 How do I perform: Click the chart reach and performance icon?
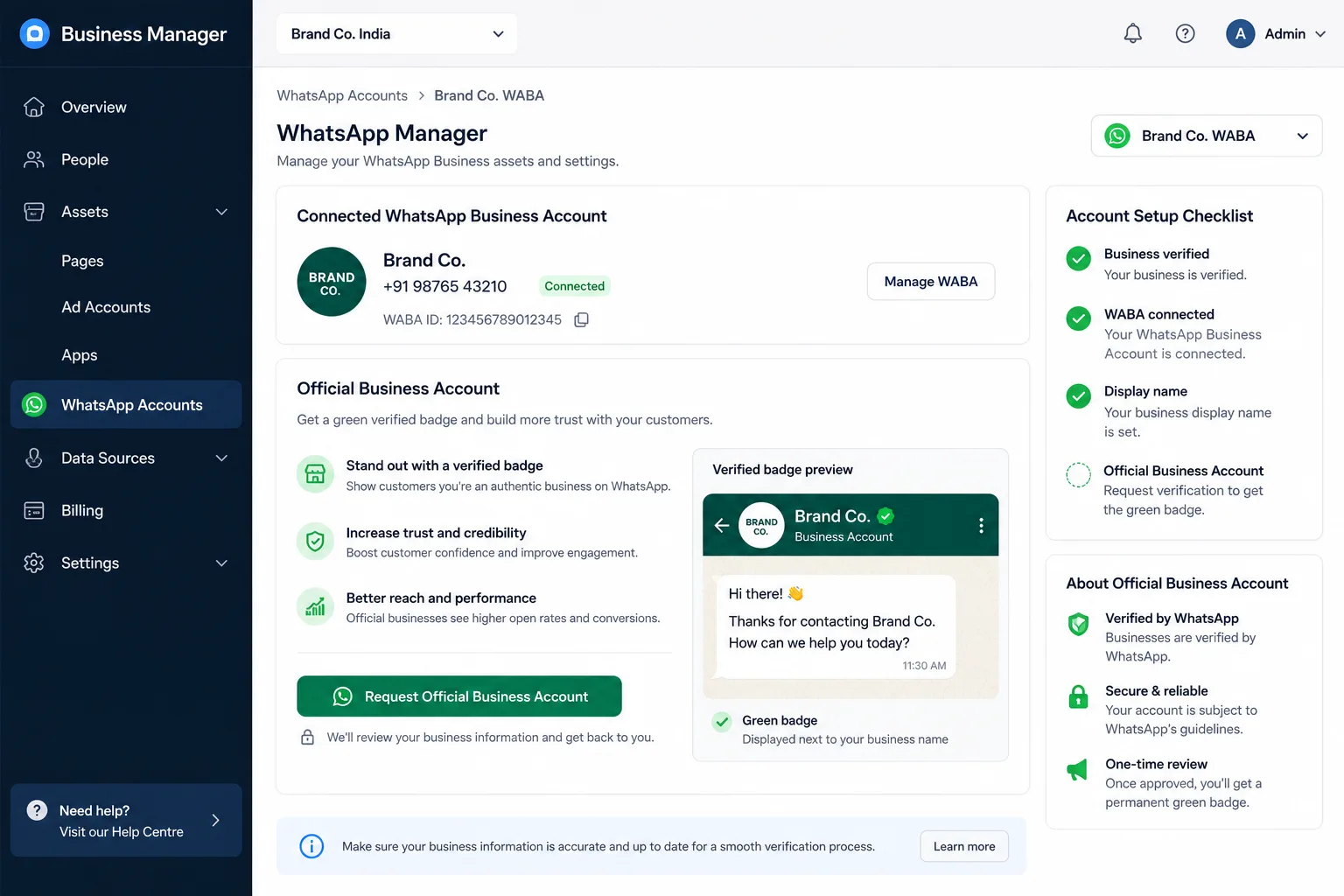pyautogui.click(x=315, y=606)
